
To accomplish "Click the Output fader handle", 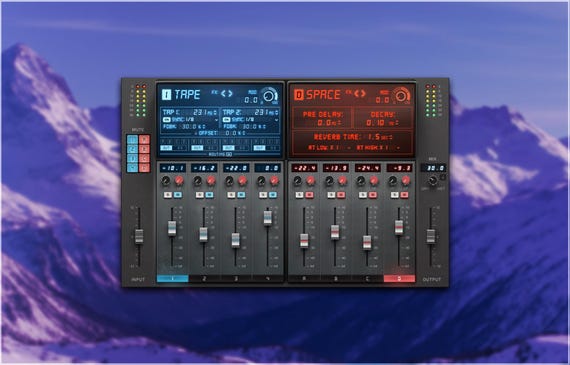I will (x=431, y=236).
